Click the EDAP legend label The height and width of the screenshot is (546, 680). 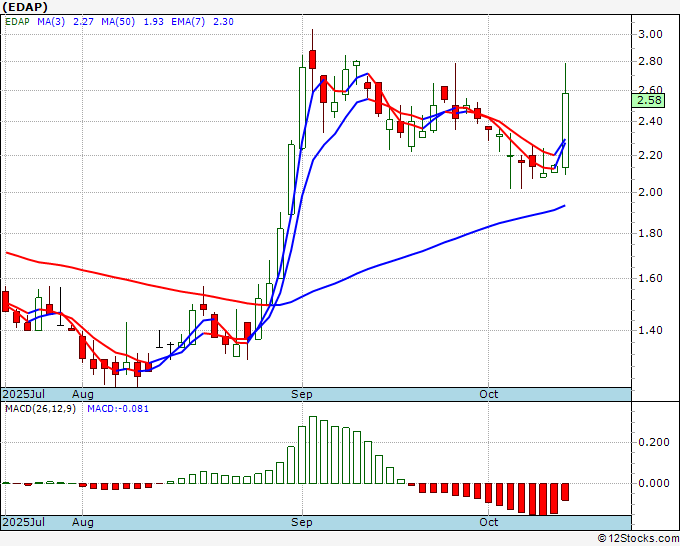[17, 22]
